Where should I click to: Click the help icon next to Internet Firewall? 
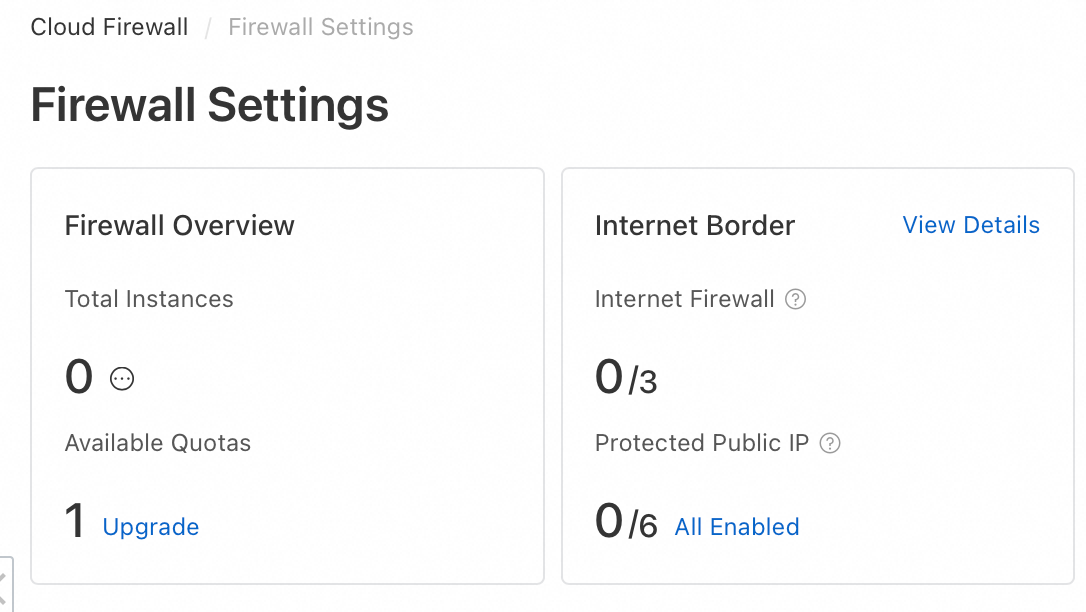[x=796, y=299]
